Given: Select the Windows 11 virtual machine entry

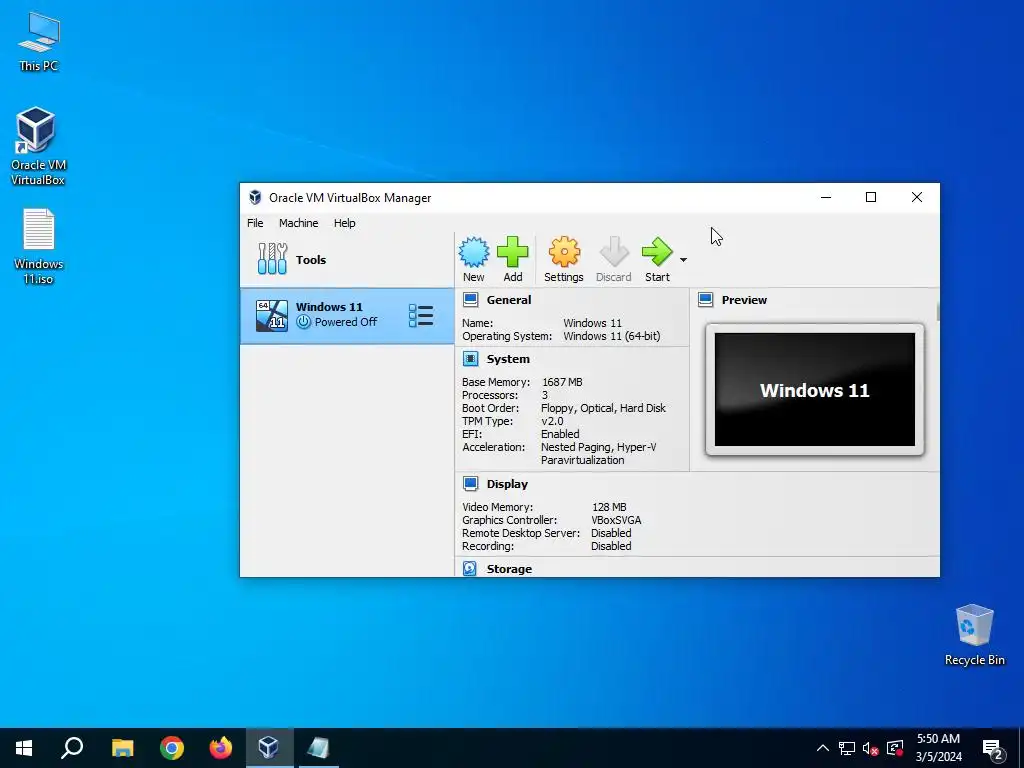Looking at the screenshot, I should (x=347, y=316).
